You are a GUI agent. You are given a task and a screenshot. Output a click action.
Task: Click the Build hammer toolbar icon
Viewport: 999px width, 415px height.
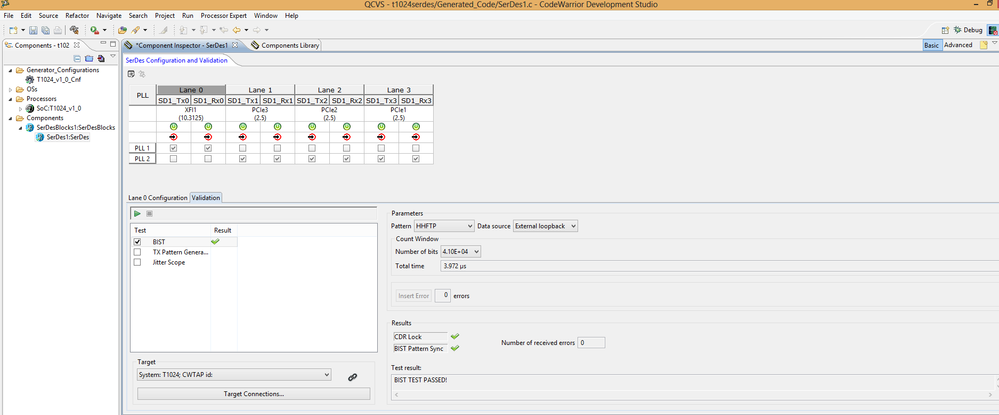click(75, 30)
